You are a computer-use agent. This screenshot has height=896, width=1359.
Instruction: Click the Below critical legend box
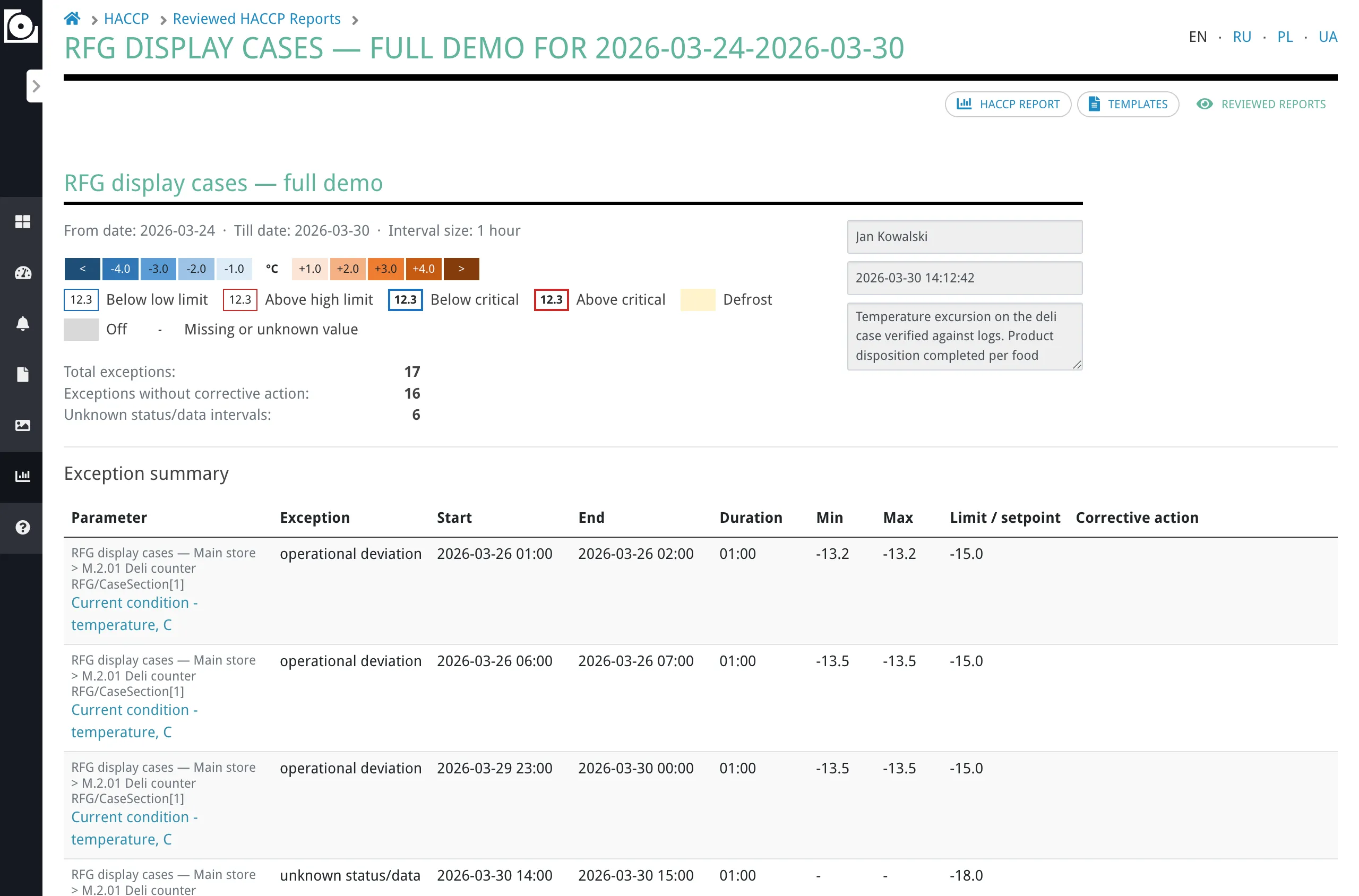[x=405, y=300]
